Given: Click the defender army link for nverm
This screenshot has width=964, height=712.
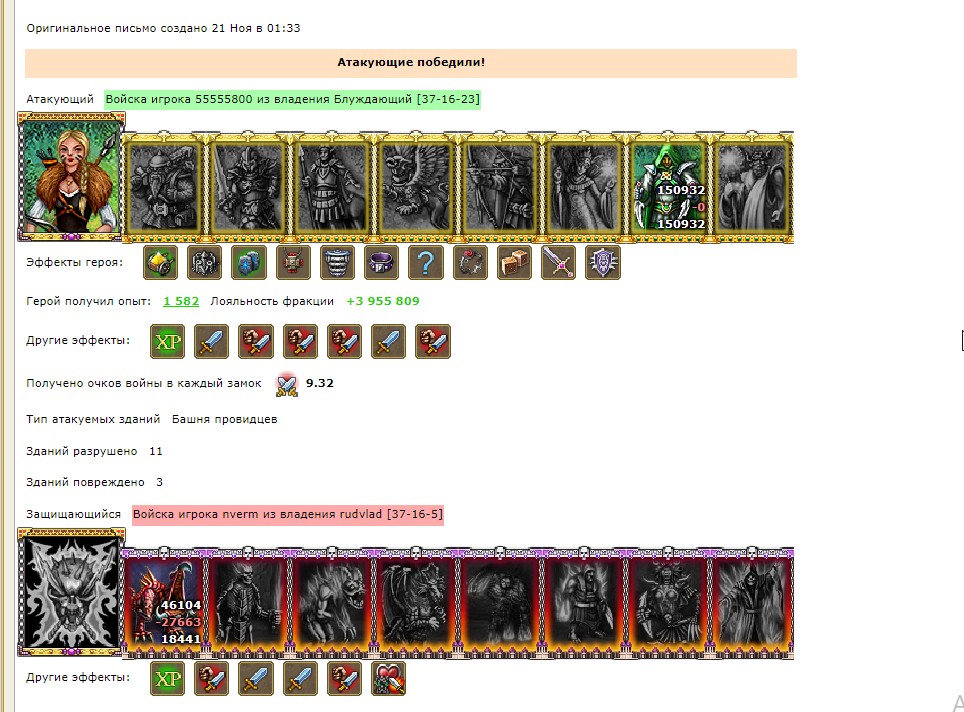Looking at the screenshot, I should pyautogui.click(x=288, y=514).
